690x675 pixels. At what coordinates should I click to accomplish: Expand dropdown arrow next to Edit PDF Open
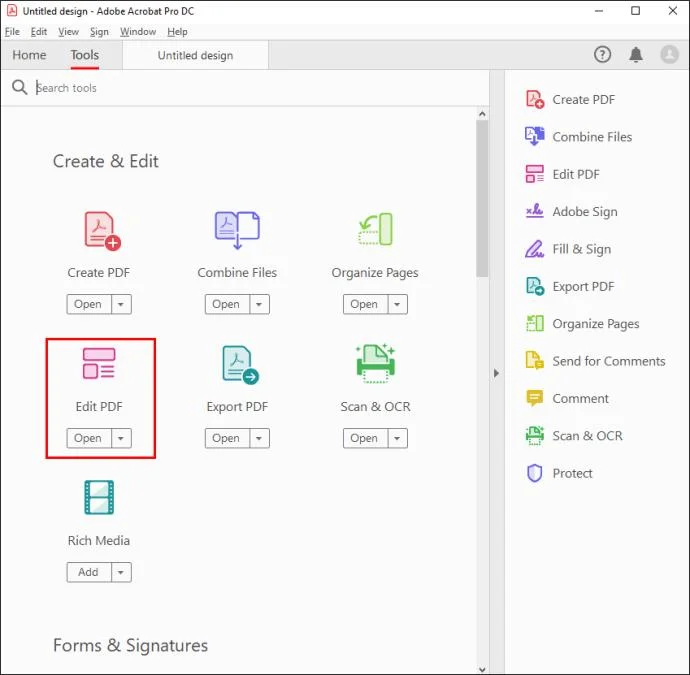[x=121, y=438]
